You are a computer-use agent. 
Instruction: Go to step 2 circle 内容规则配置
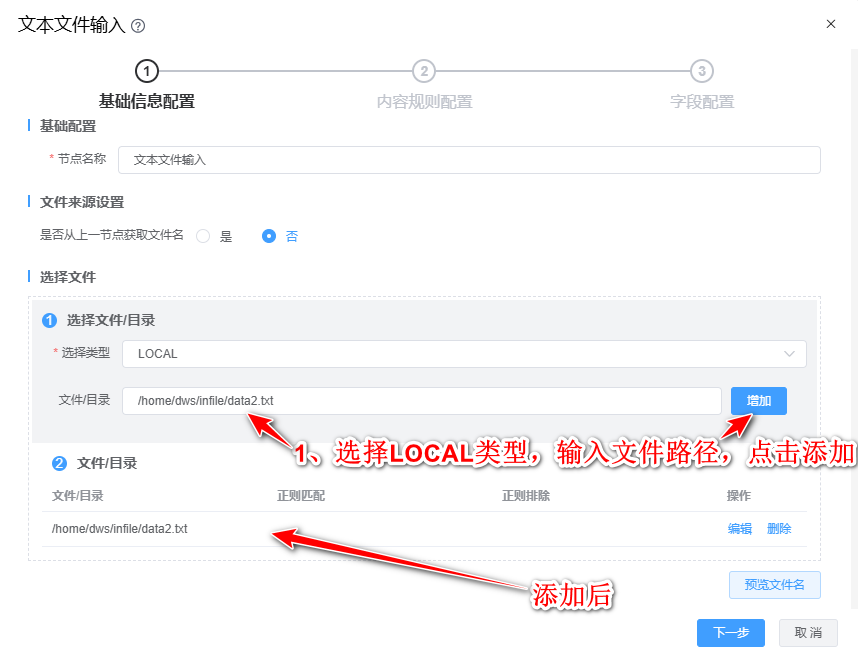coord(424,71)
